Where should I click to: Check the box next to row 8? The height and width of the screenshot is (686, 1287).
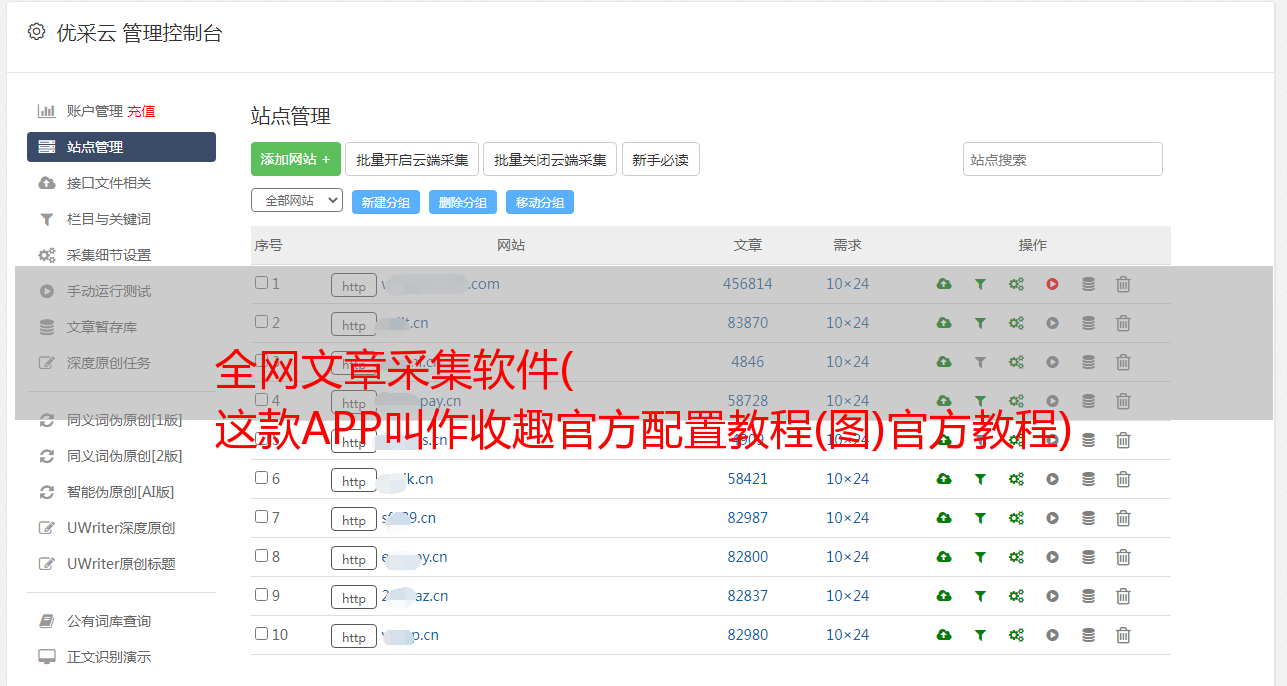[261, 556]
